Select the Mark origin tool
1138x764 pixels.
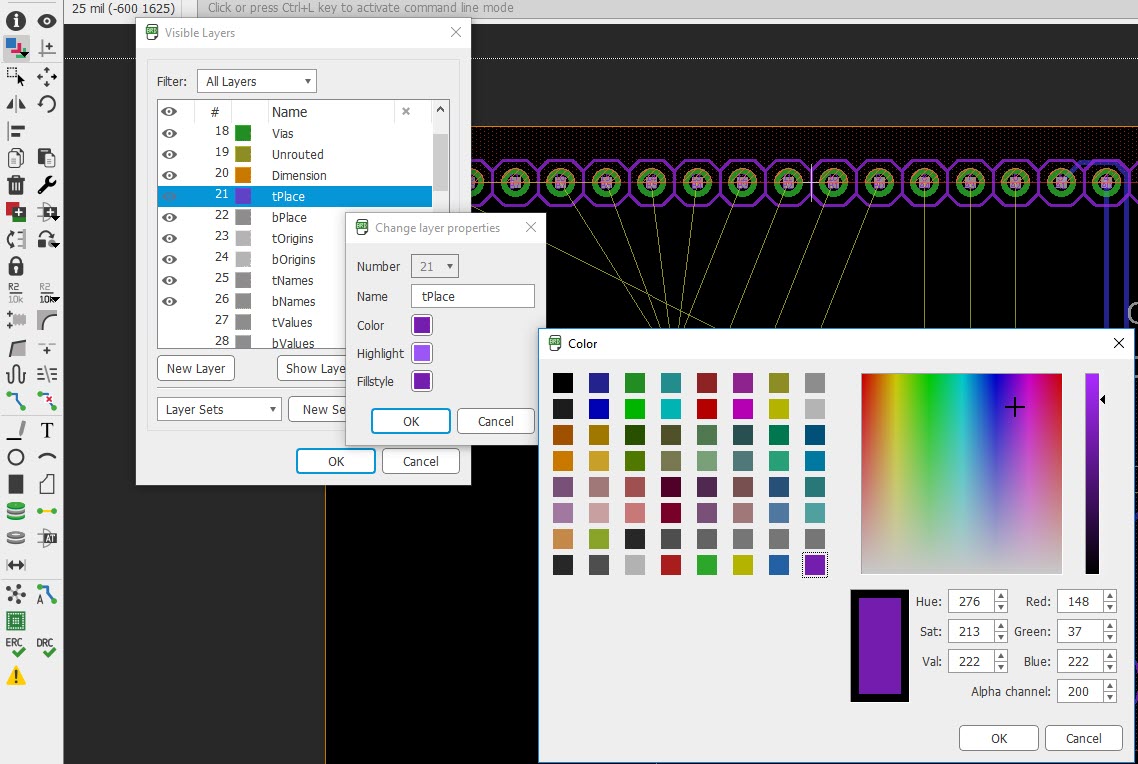click(46, 48)
